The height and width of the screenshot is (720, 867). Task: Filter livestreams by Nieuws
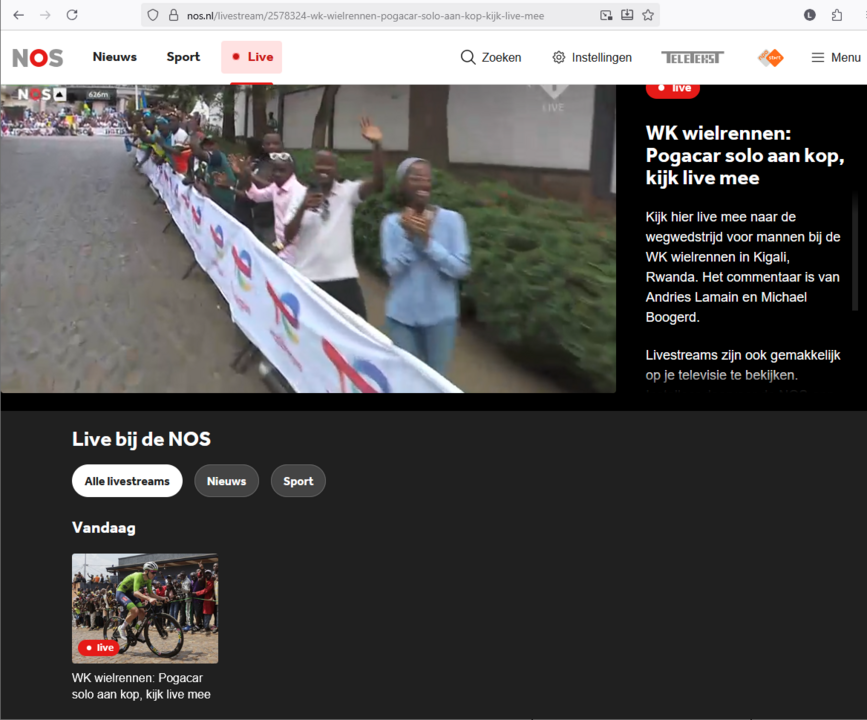tap(226, 481)
